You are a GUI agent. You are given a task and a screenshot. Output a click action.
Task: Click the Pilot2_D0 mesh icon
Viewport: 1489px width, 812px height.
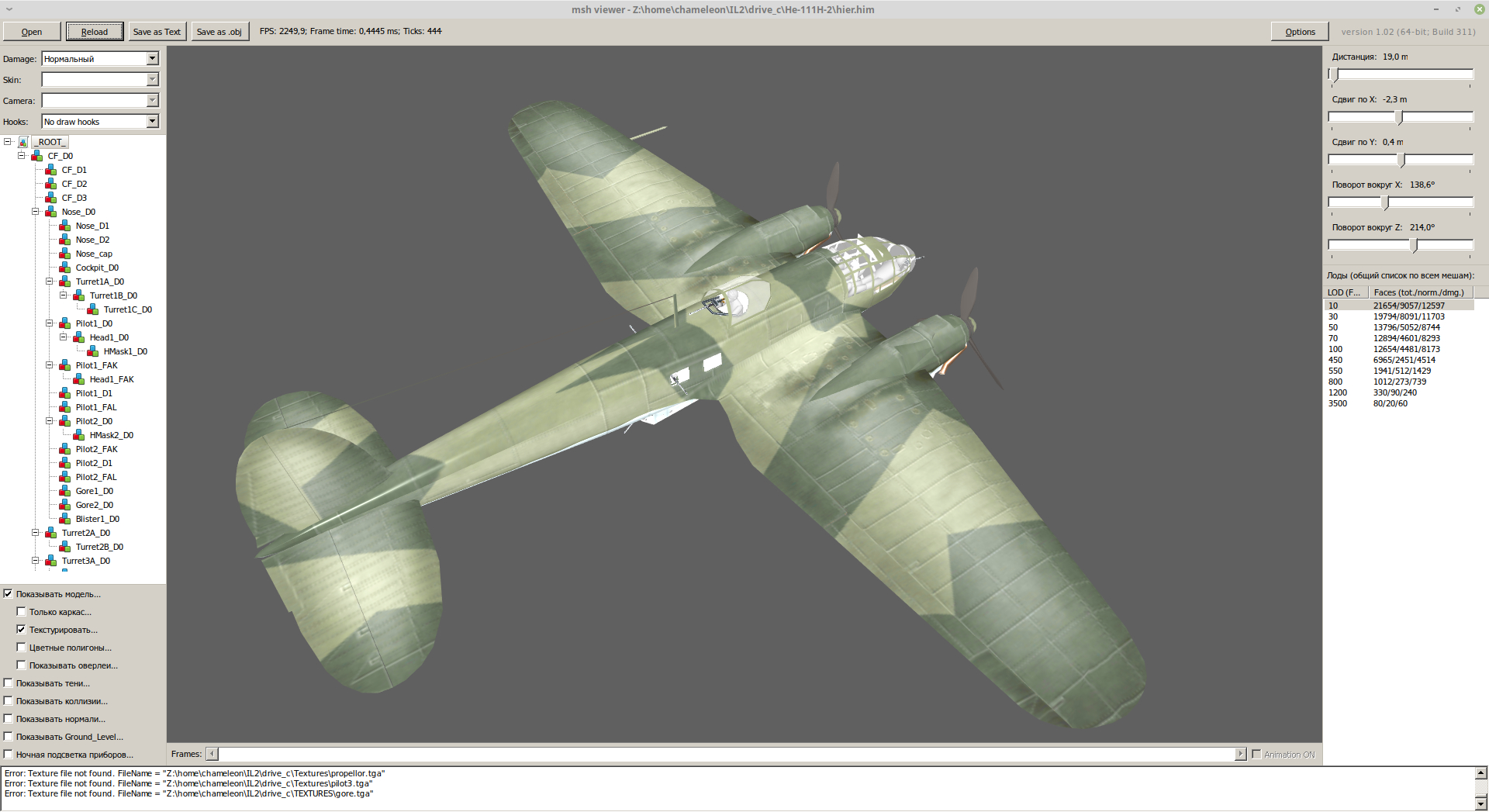64,421
